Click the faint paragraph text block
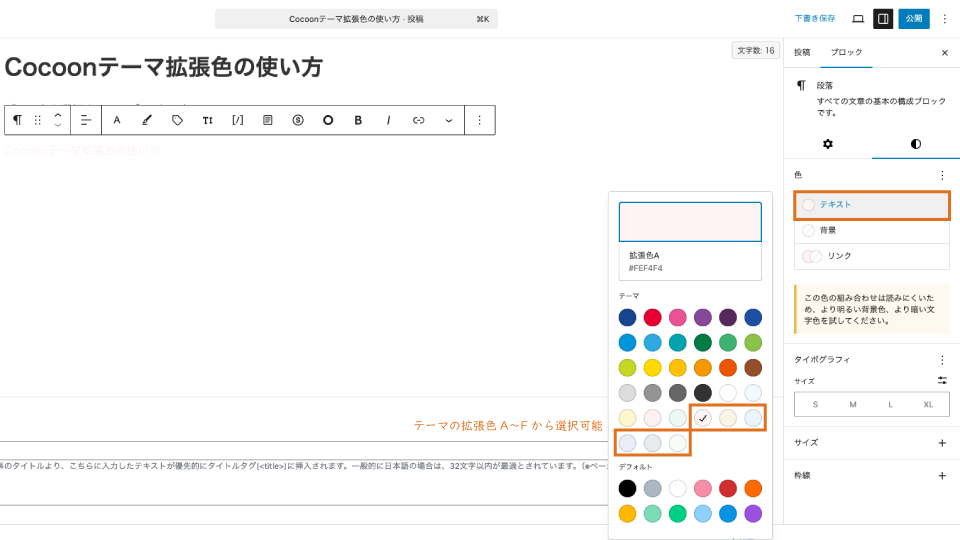The height and width of the screenshot is (540, 960). [x=82, y=151]
